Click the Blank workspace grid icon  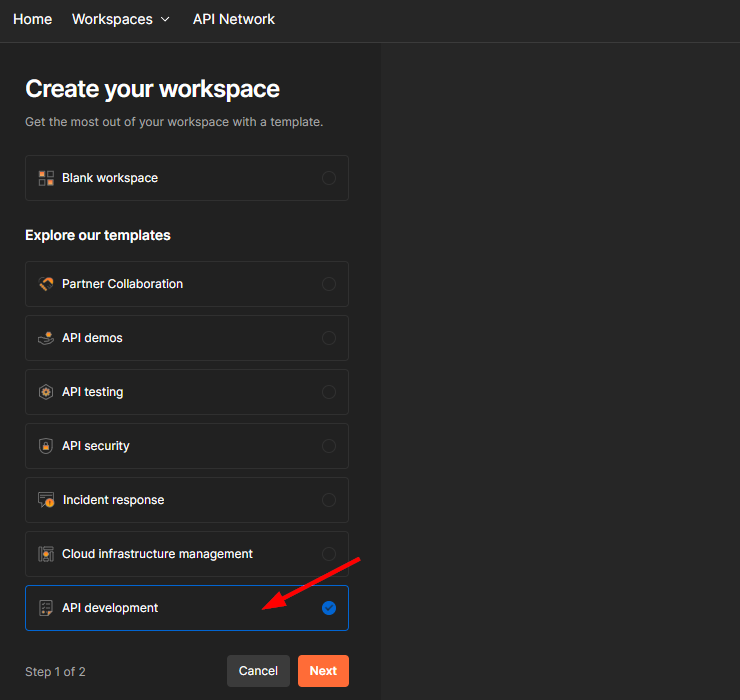pyautogui.click(x=46, y=178)
